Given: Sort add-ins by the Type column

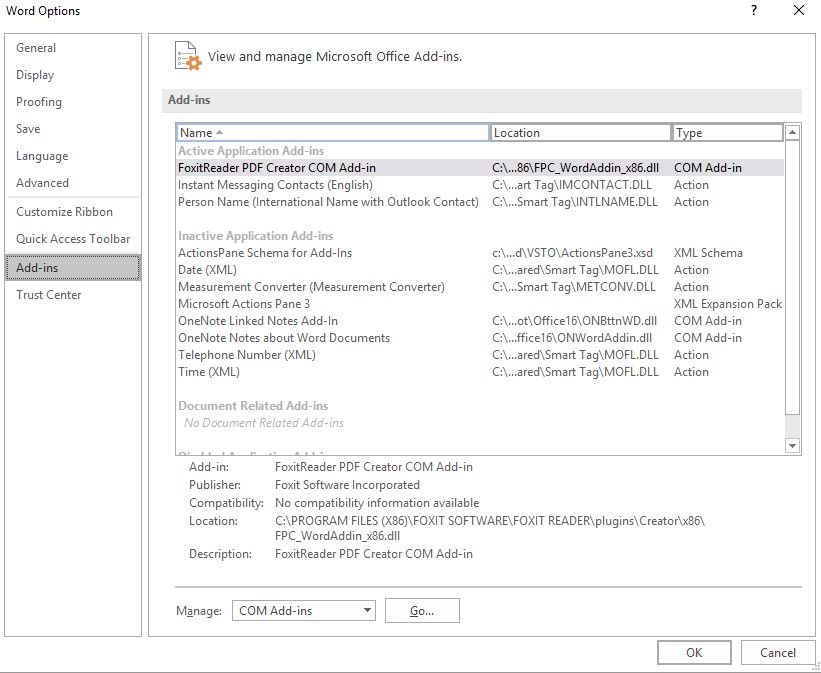Looking at the screenshot, I should pos(727,131).
